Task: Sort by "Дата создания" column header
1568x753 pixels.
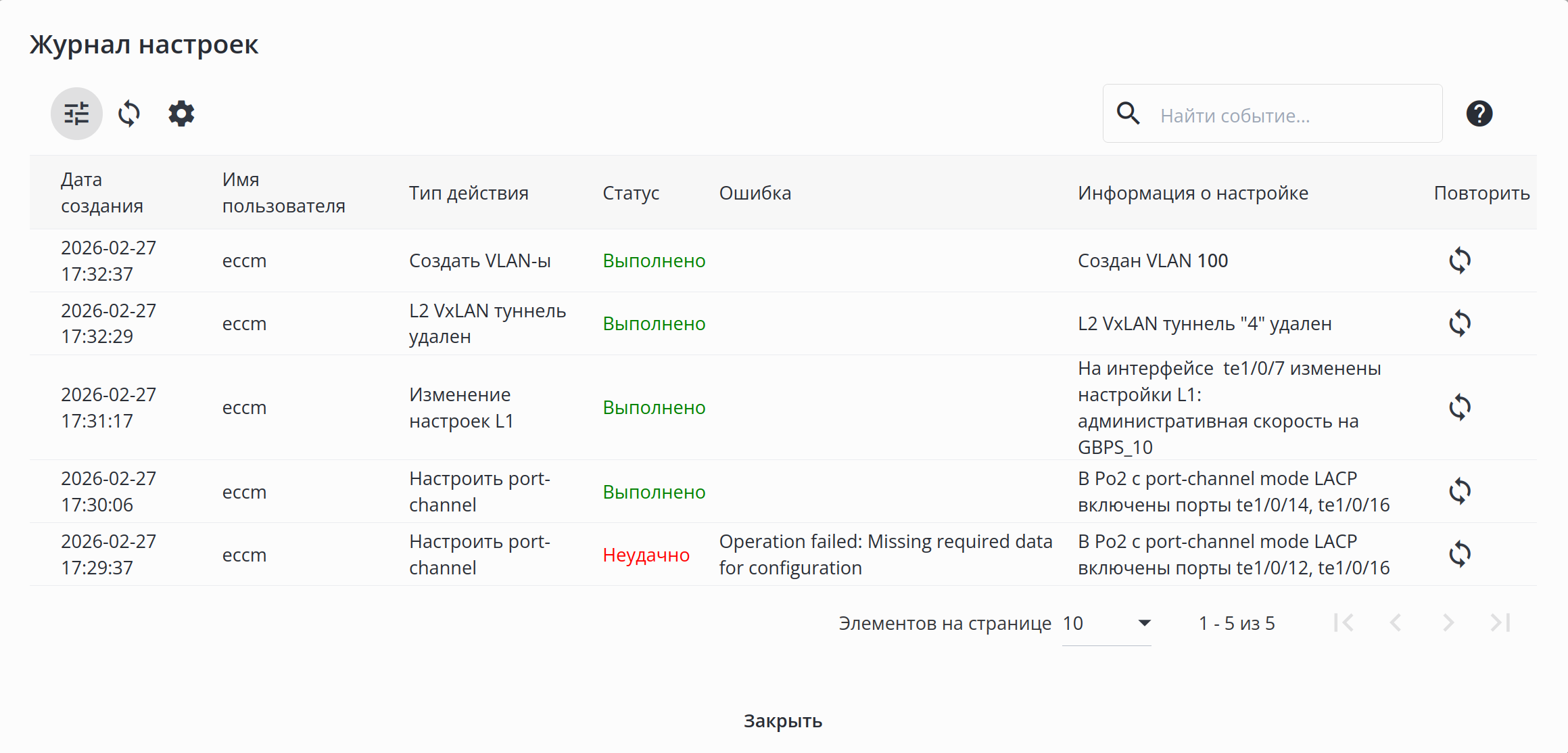Action: [x=101, y=193]
